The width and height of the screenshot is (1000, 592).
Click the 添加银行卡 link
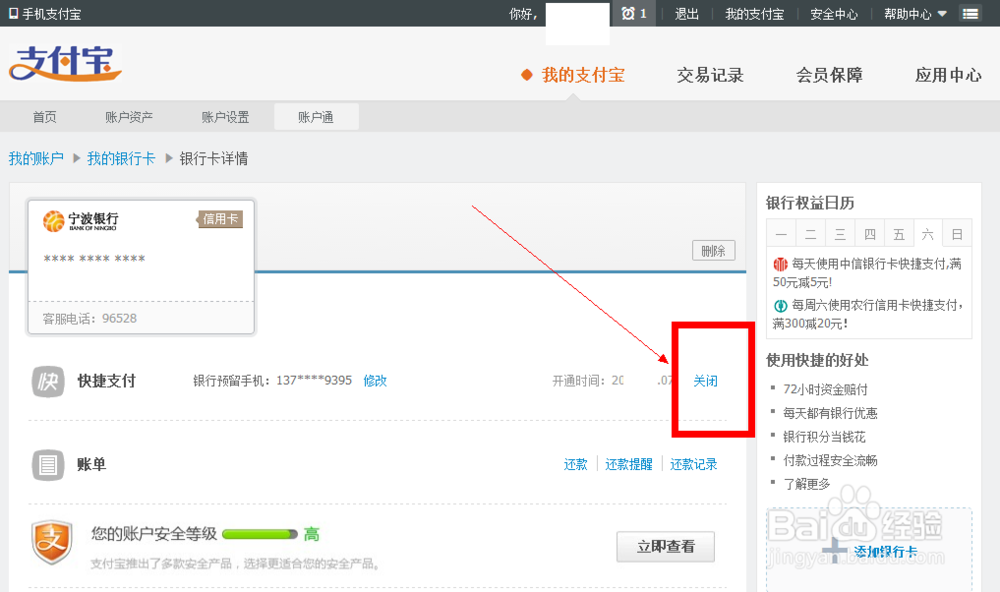886,552
